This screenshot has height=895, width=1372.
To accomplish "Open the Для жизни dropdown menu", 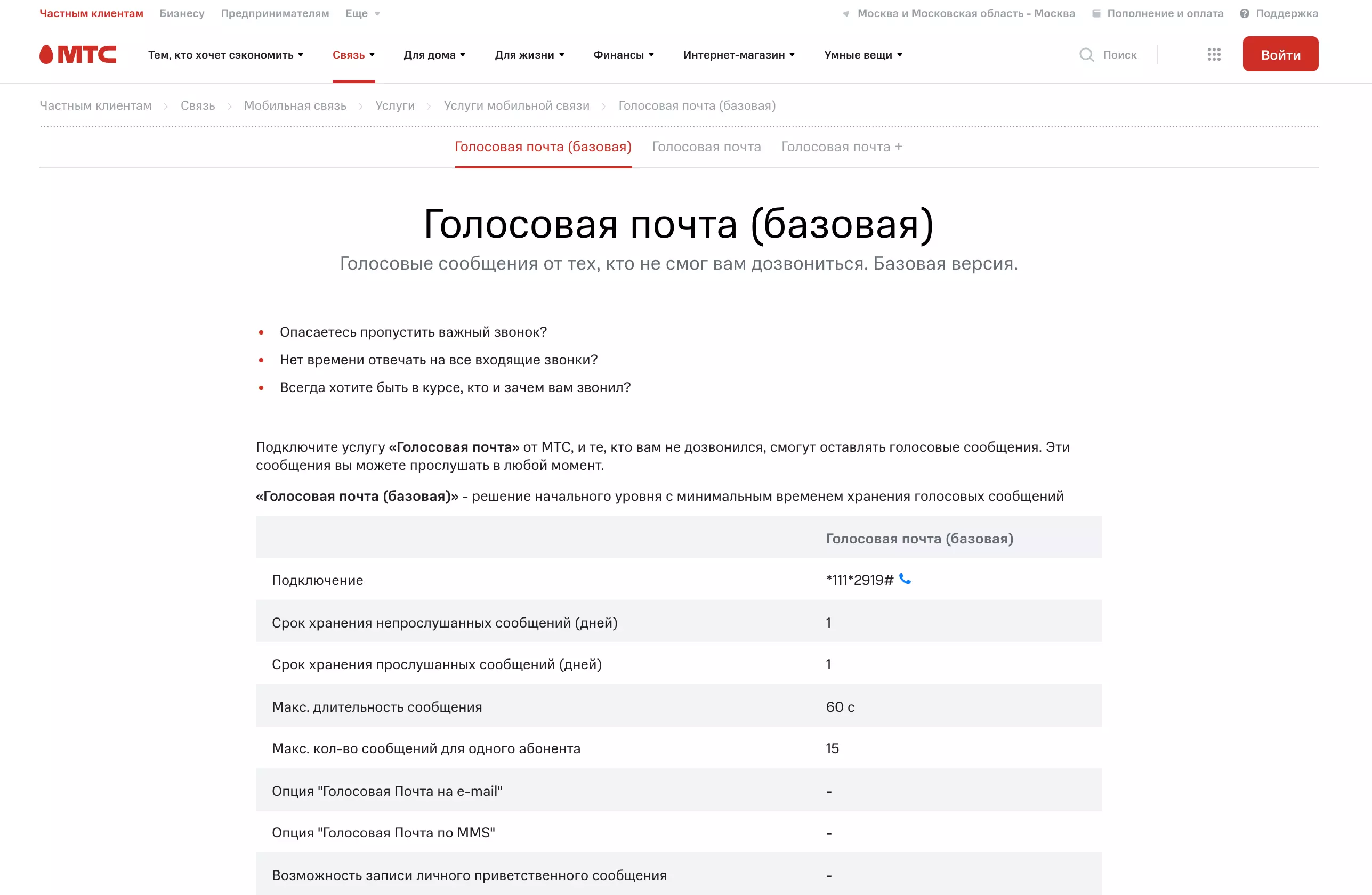I will point(529,55).
